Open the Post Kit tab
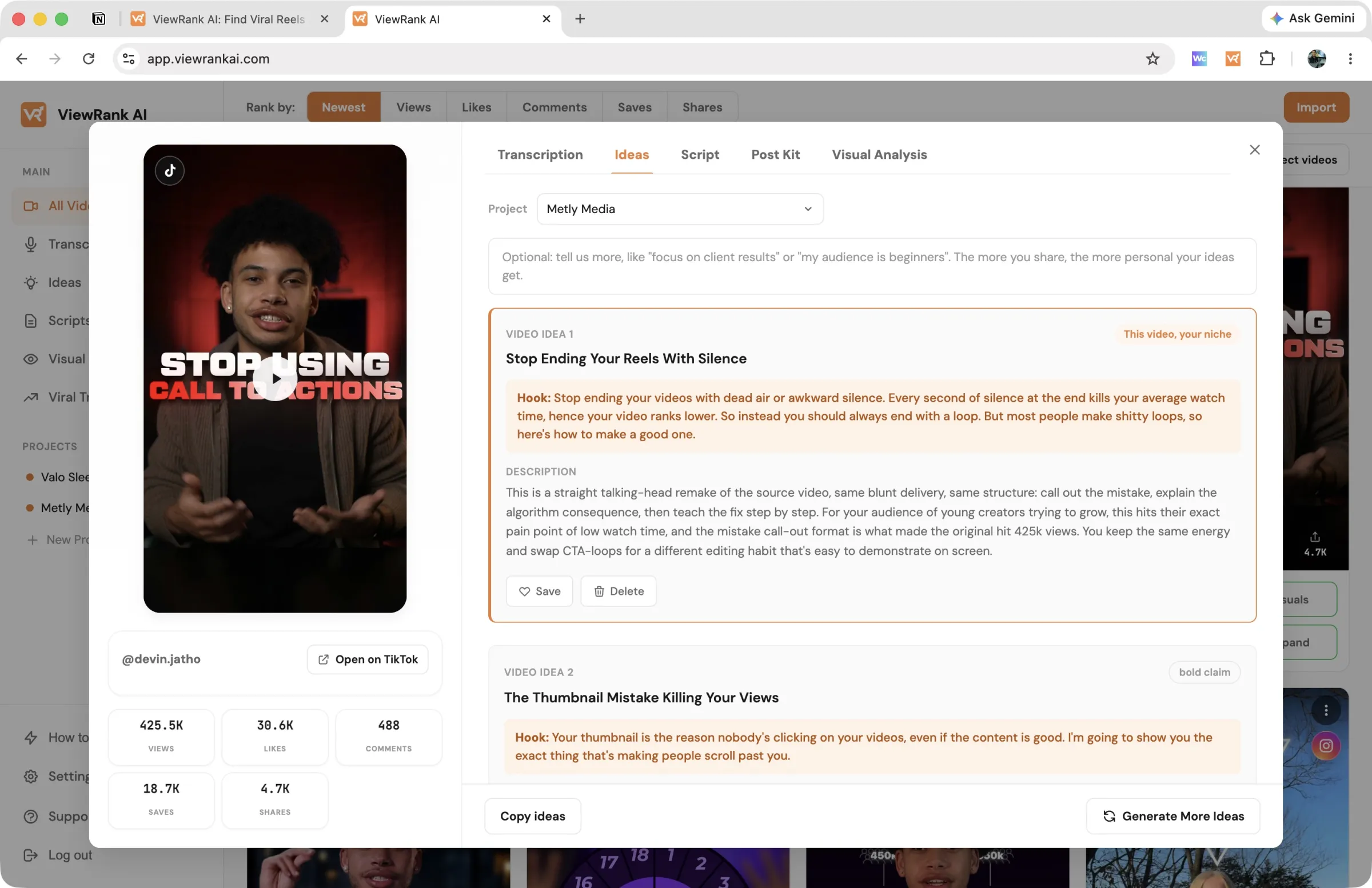Image resolution: width=1372 pixels, height=888 pixels. click(x=775, y=154)
